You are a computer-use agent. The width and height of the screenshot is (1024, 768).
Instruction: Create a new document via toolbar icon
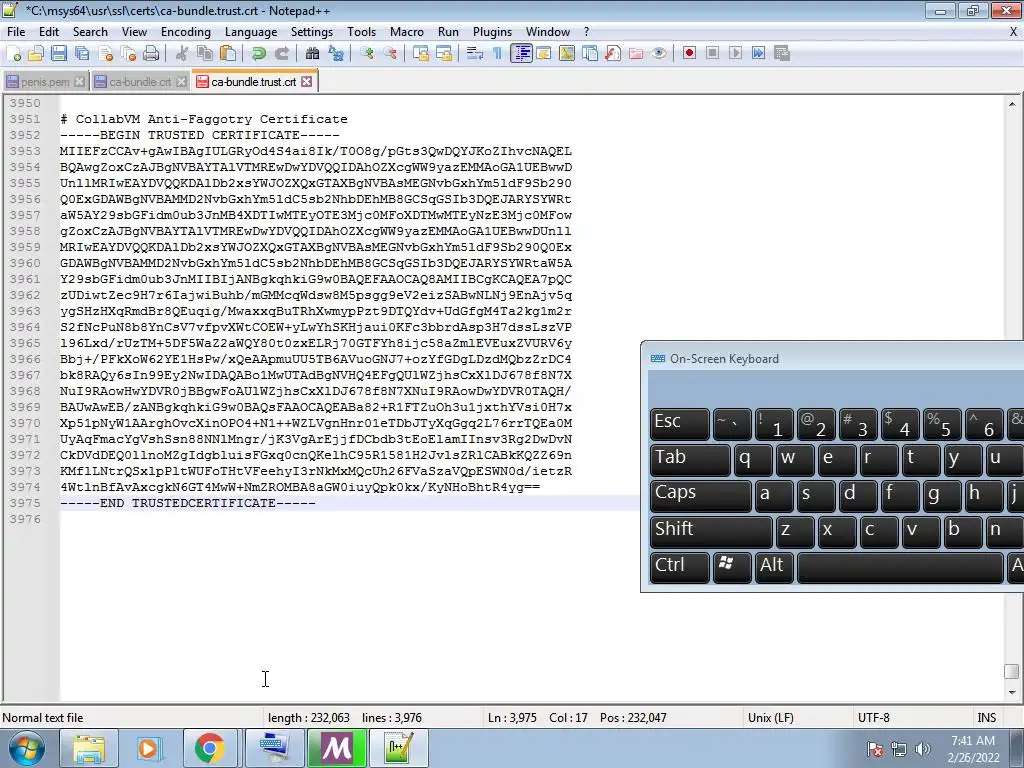[14, 54]
